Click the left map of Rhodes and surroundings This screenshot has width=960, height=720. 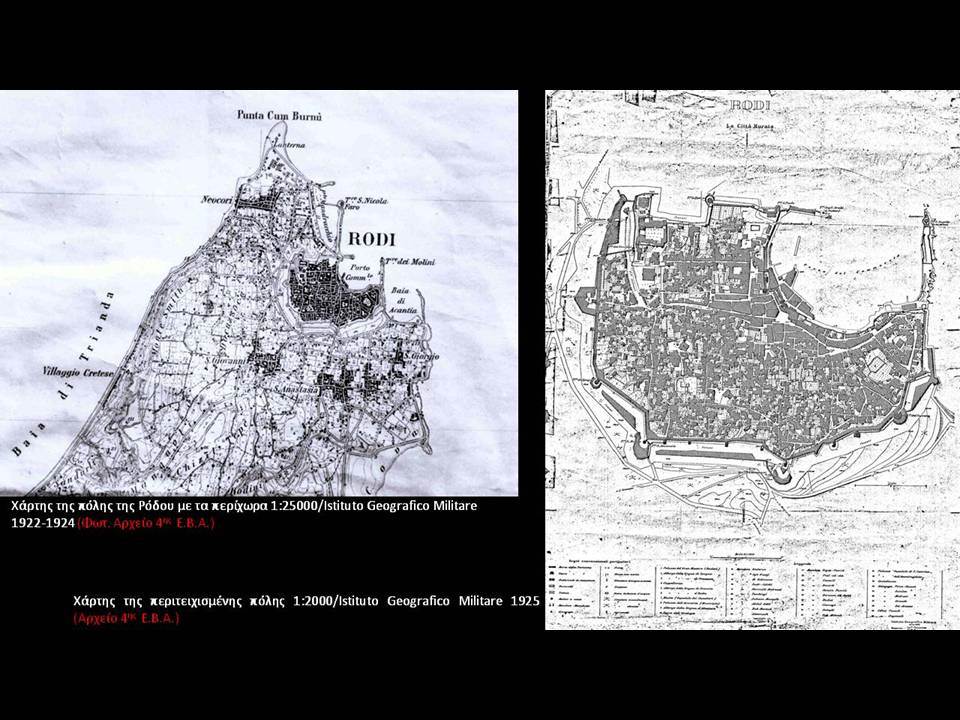[x=259, y=293]
